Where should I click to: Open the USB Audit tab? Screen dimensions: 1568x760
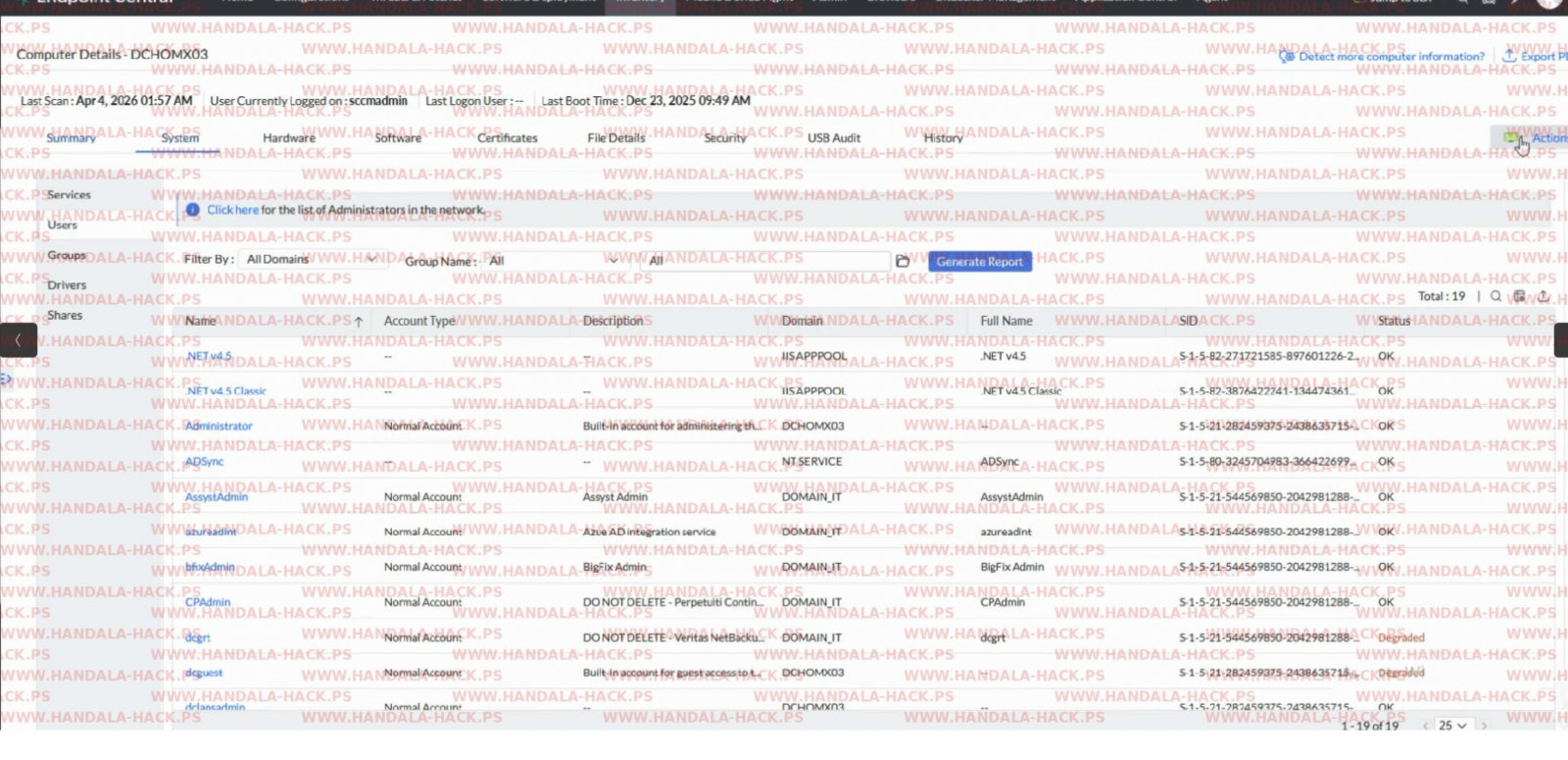coord(834,138)
